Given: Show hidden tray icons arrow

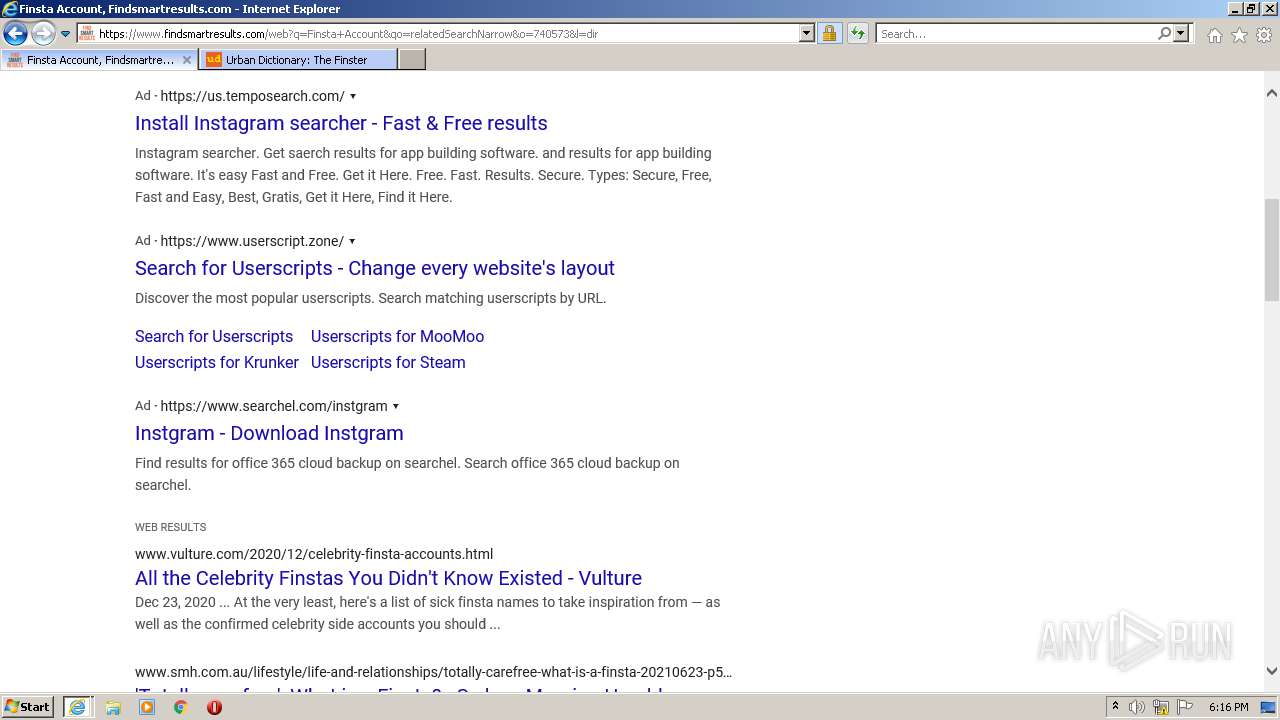Looking at the screenshot, I should pos(1115,707).
